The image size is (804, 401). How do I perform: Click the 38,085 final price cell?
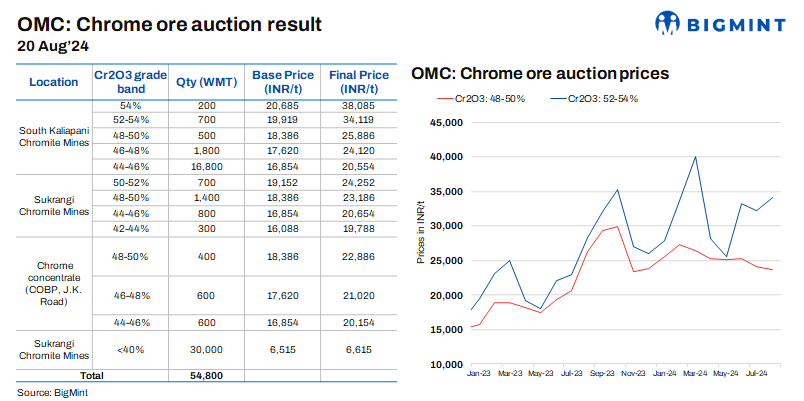(359, 105)
